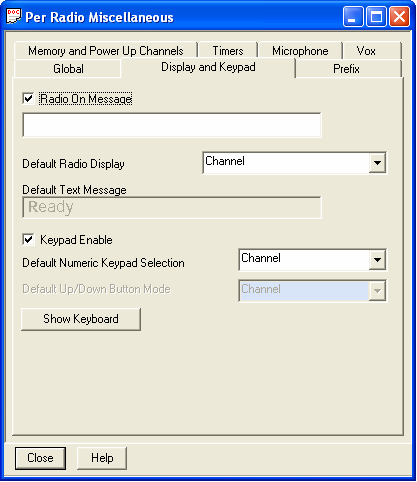Click the Close button at bottom
The height and width of the screenshot is (482, 417).
pos(40,458)
